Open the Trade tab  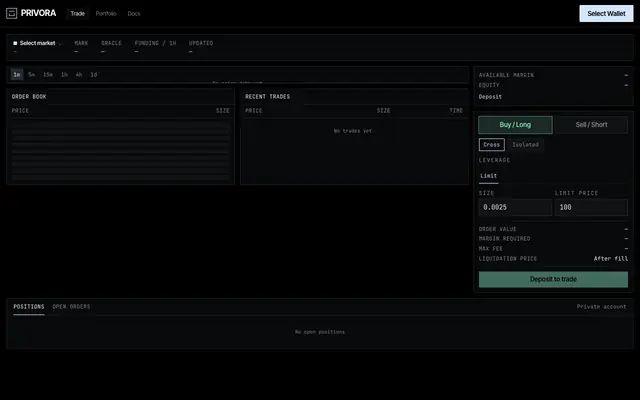click(x=78, y=13)
